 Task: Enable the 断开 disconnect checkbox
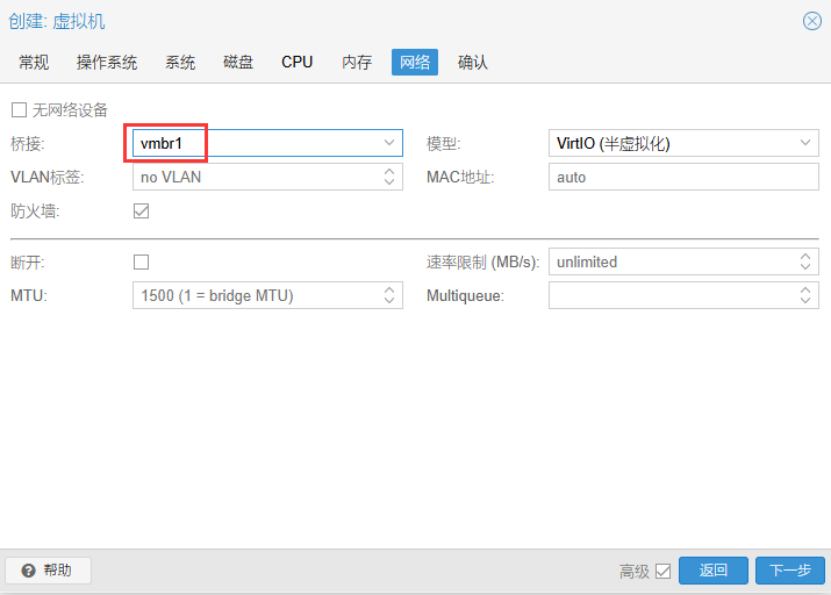coord(141,262)
